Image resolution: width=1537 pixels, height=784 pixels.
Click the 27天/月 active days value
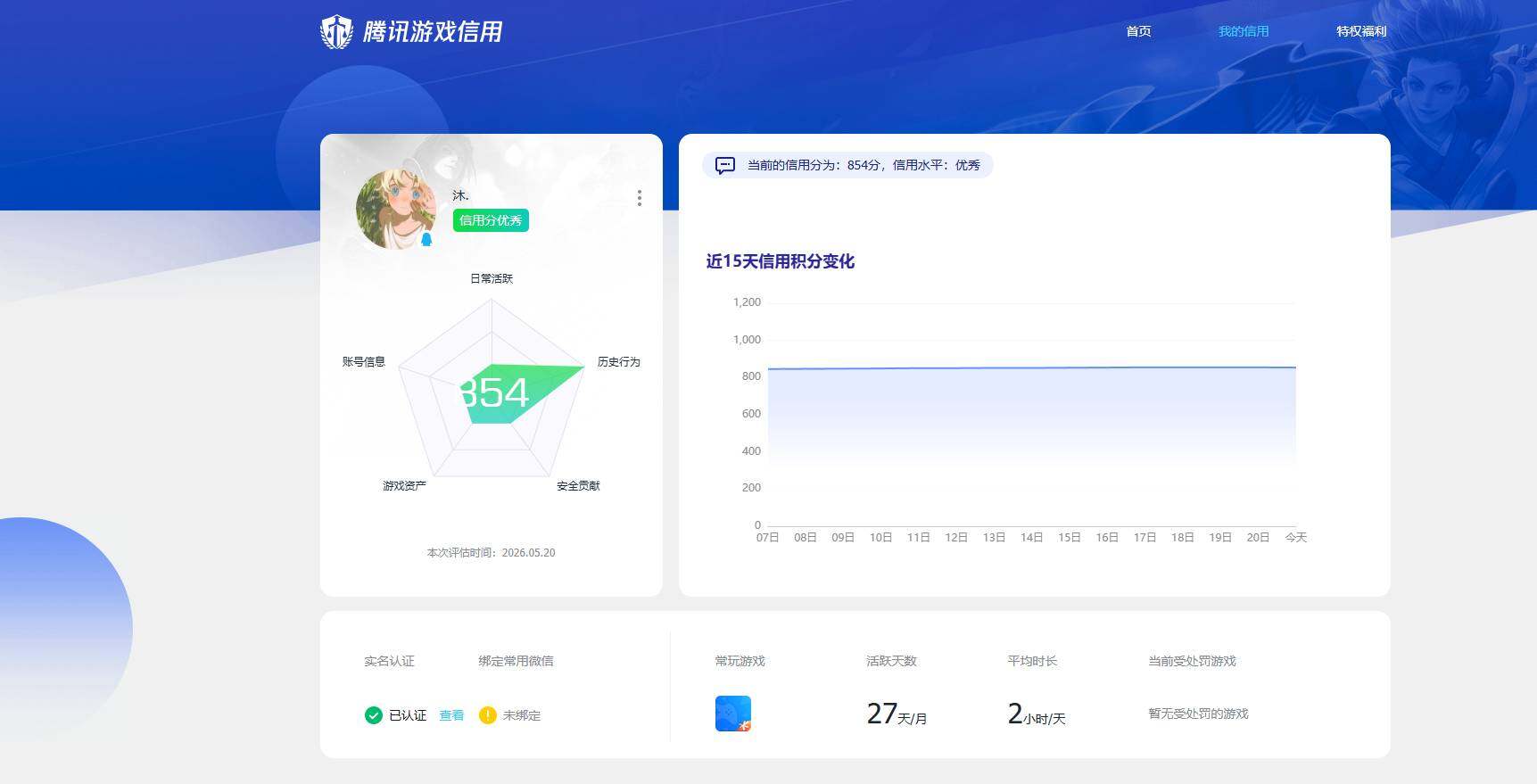tap(897, 714)
